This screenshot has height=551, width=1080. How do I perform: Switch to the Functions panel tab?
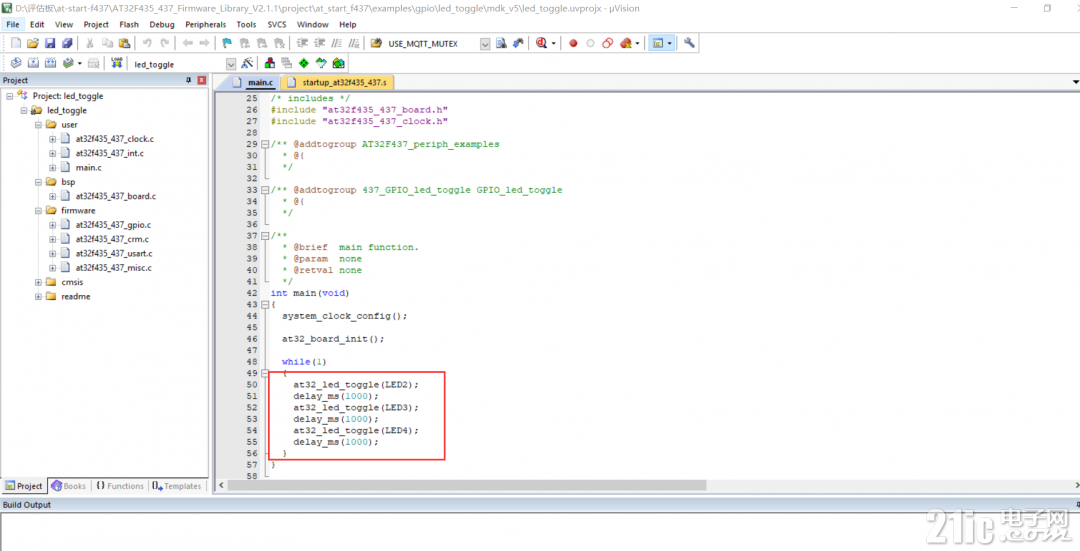tap(120, 486)
